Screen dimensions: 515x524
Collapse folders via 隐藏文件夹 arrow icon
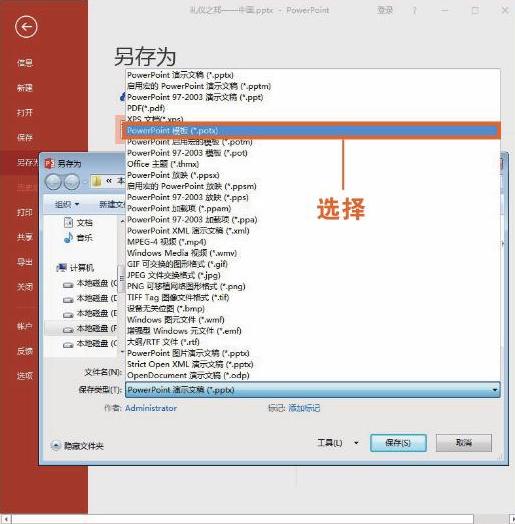pyautogui.click(x=55, y=445)
